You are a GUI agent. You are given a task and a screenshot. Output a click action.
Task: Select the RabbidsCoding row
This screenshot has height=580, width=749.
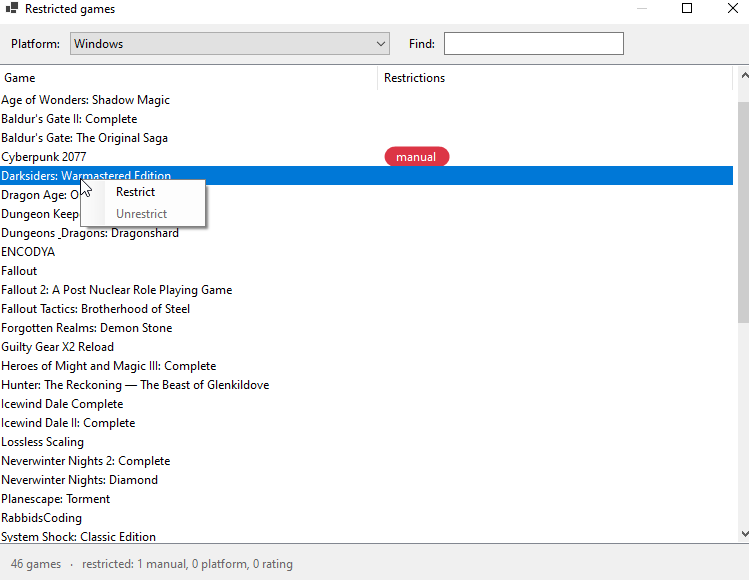[x=366, y=518]
